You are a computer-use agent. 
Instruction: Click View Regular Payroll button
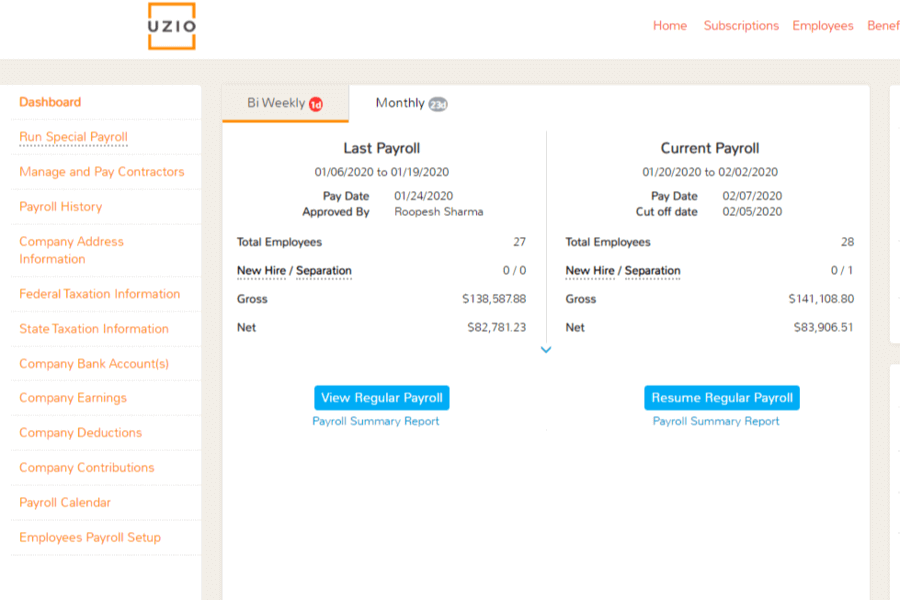point(381,397)
